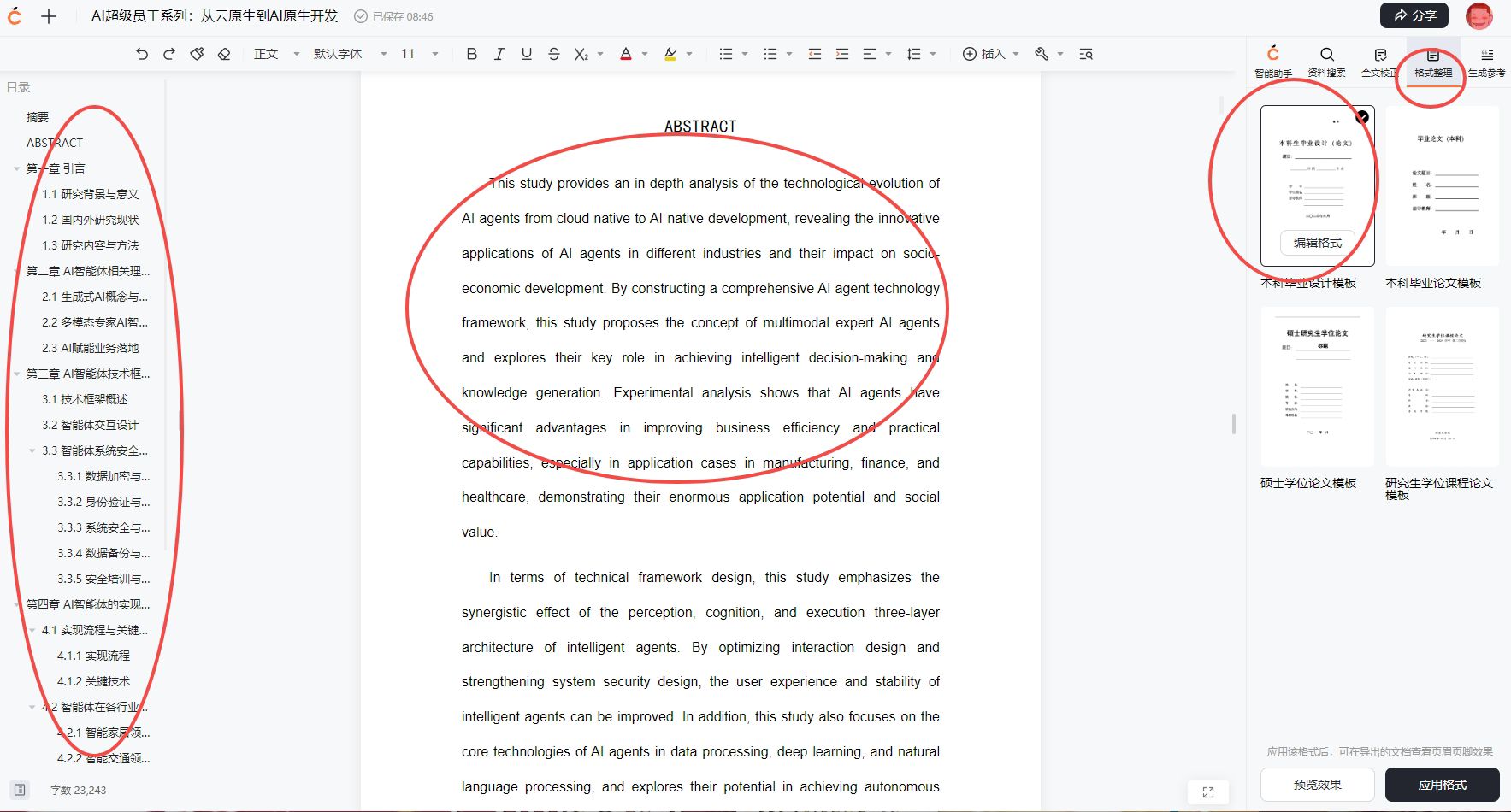
Task: Select the 本科毕业设计模板 thumbnail
Action: coord(1318,185)
